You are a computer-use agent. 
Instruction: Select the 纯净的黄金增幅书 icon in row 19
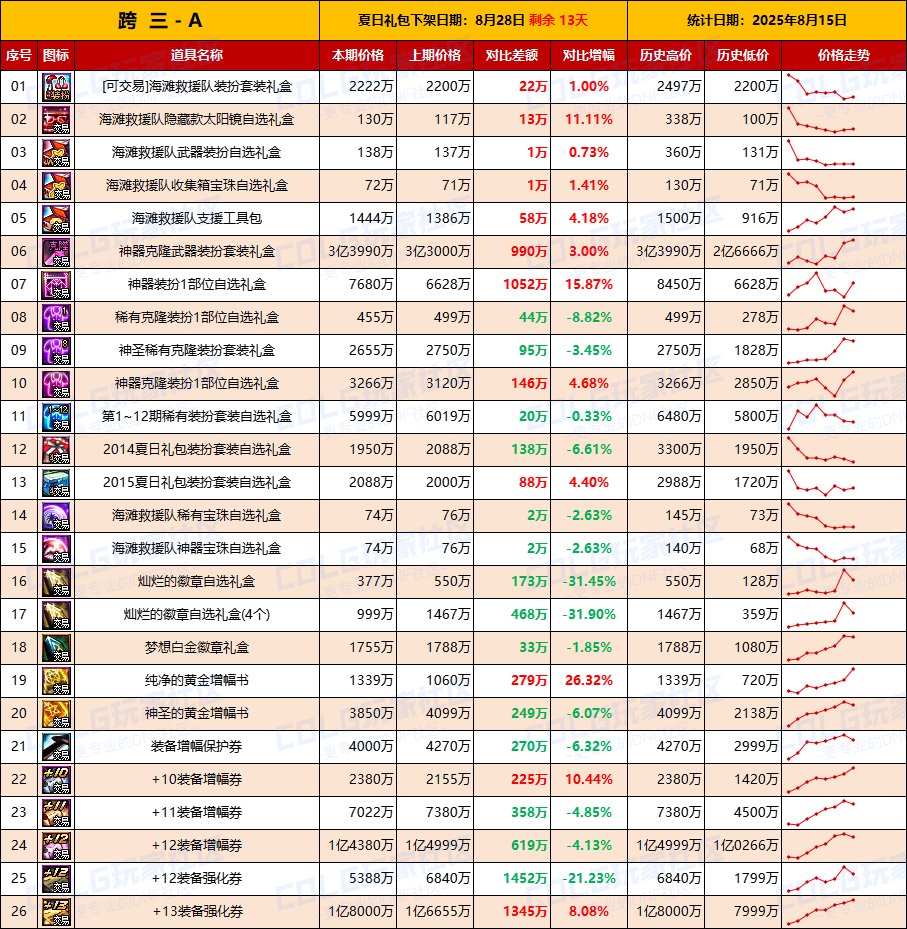[56, 681]
